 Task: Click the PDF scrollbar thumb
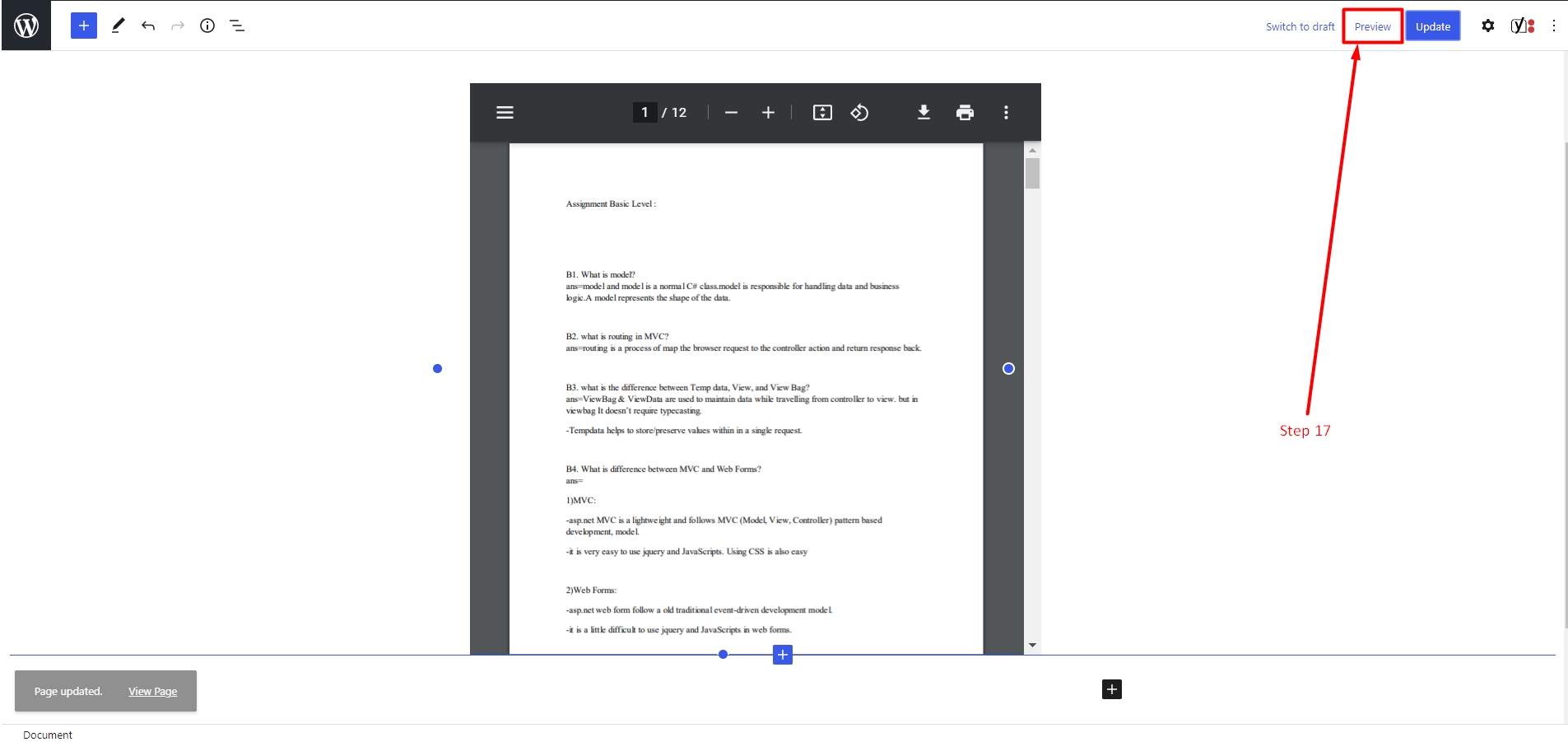pyautogui.click(x=1032, y=173)
